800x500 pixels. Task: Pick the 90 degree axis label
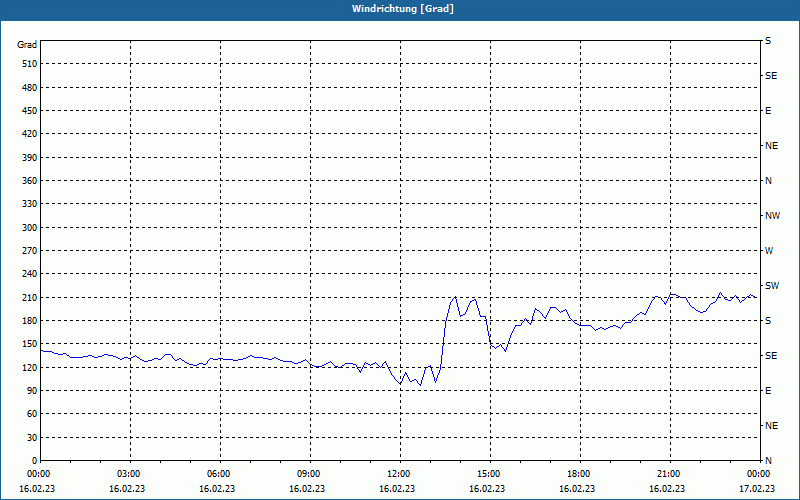pyautogui.click(x=32, y=390)
